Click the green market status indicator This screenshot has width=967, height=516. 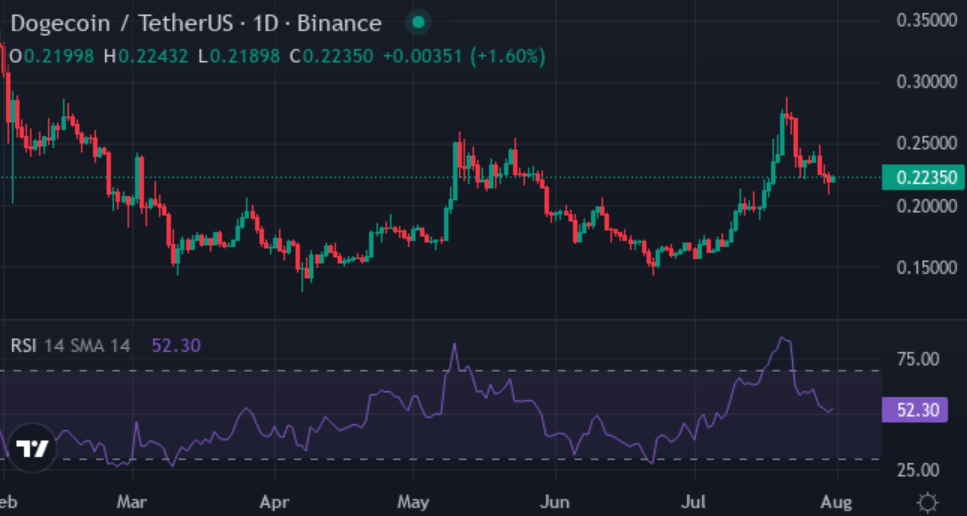[418, 22]
